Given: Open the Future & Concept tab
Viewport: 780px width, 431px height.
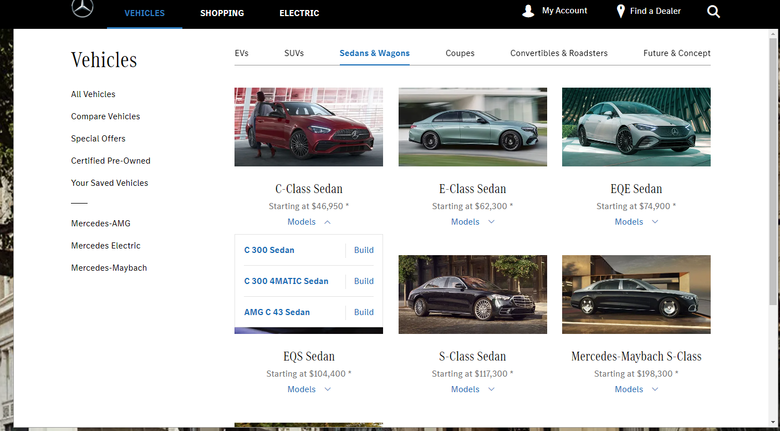Looking at the screenshot, I should (x=677, y=53).
